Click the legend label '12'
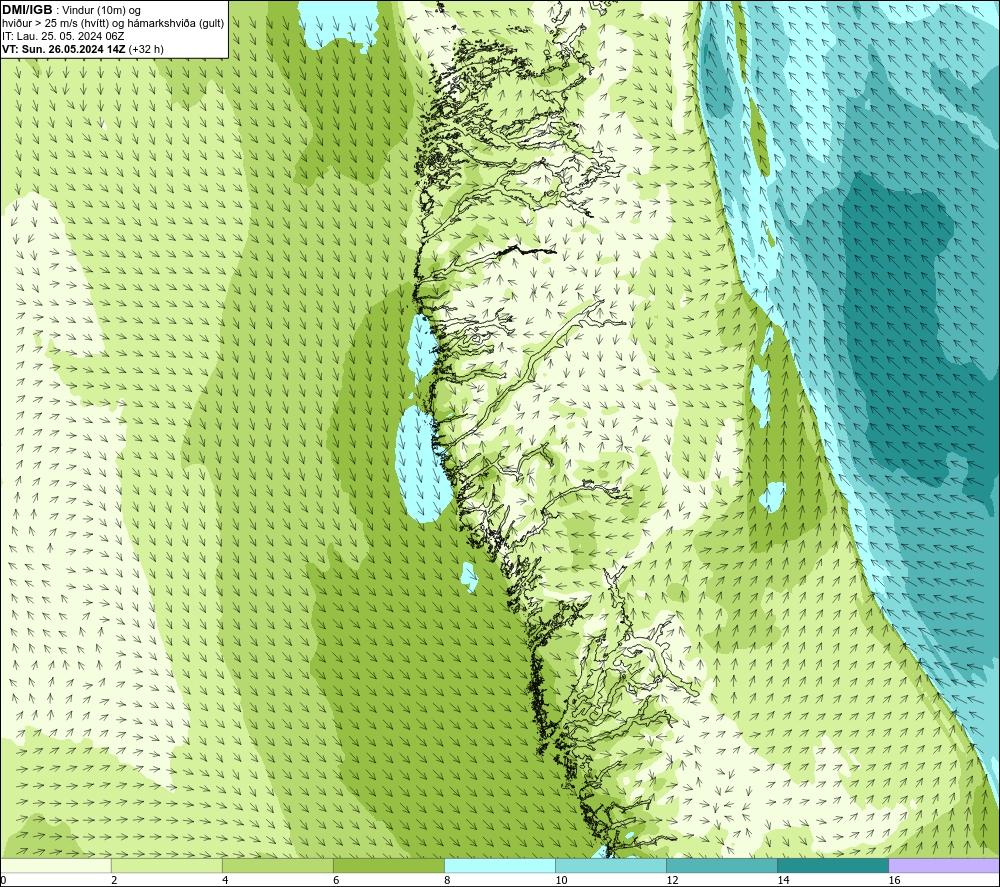Viewport: 1000px width, 887px height. (x=672, y=880)
